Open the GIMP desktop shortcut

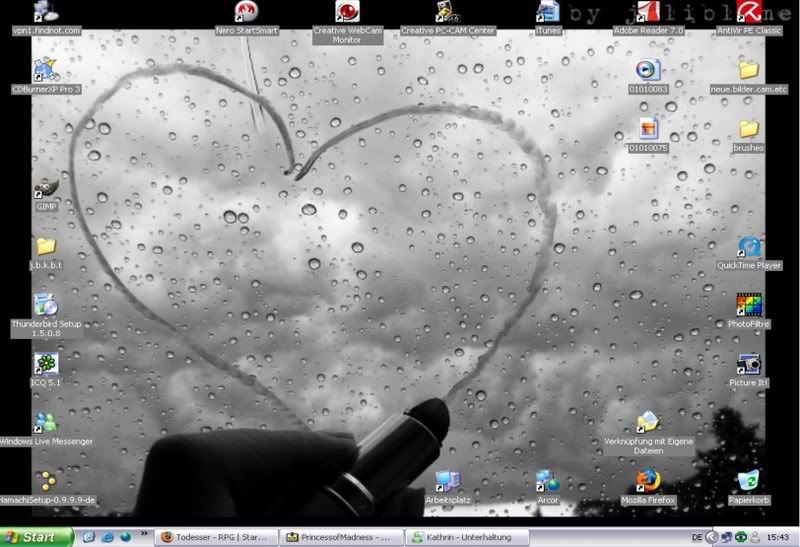point(45,190)
